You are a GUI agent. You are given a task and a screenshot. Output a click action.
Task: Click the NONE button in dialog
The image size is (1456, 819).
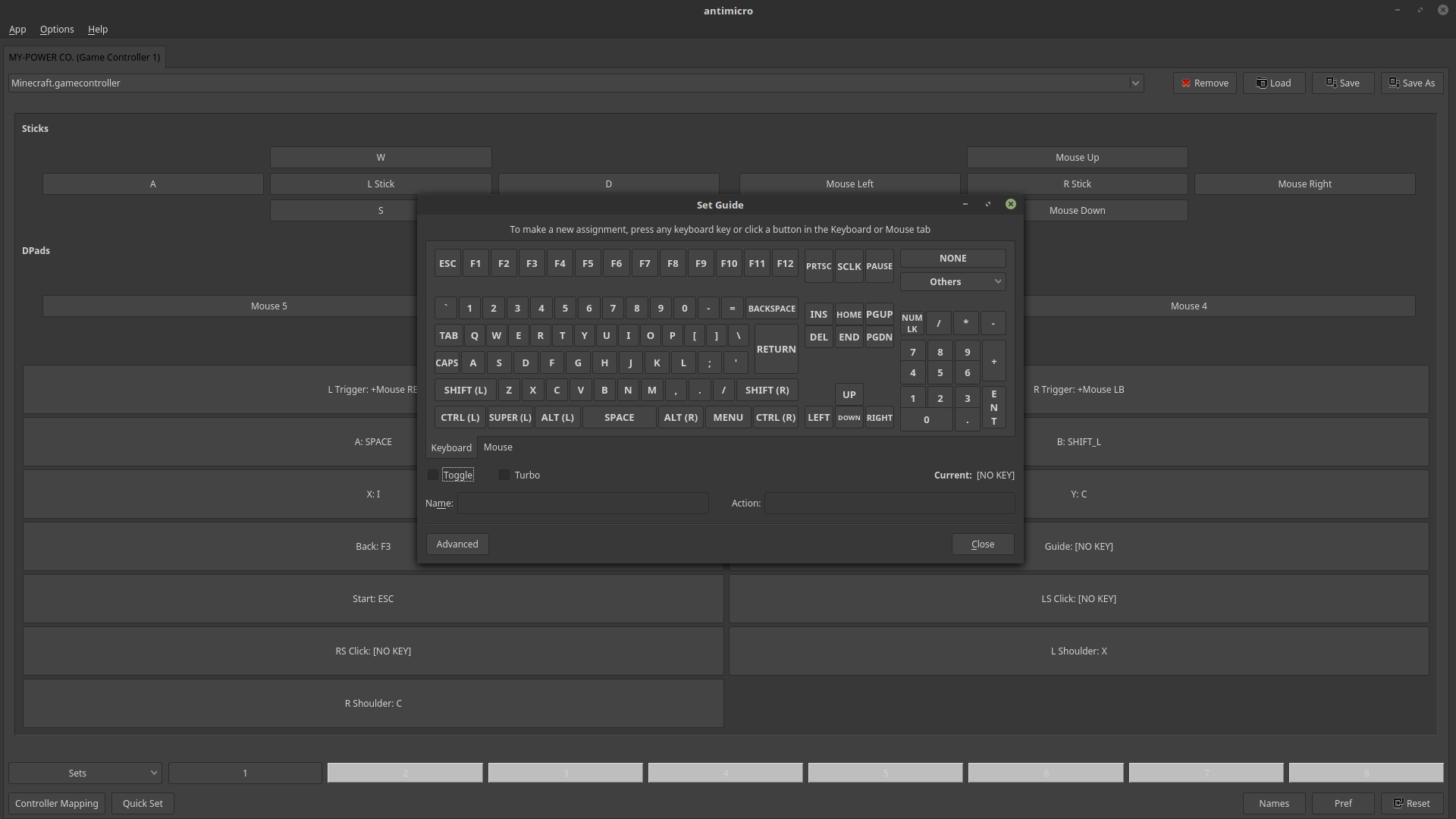click(952, 259)
